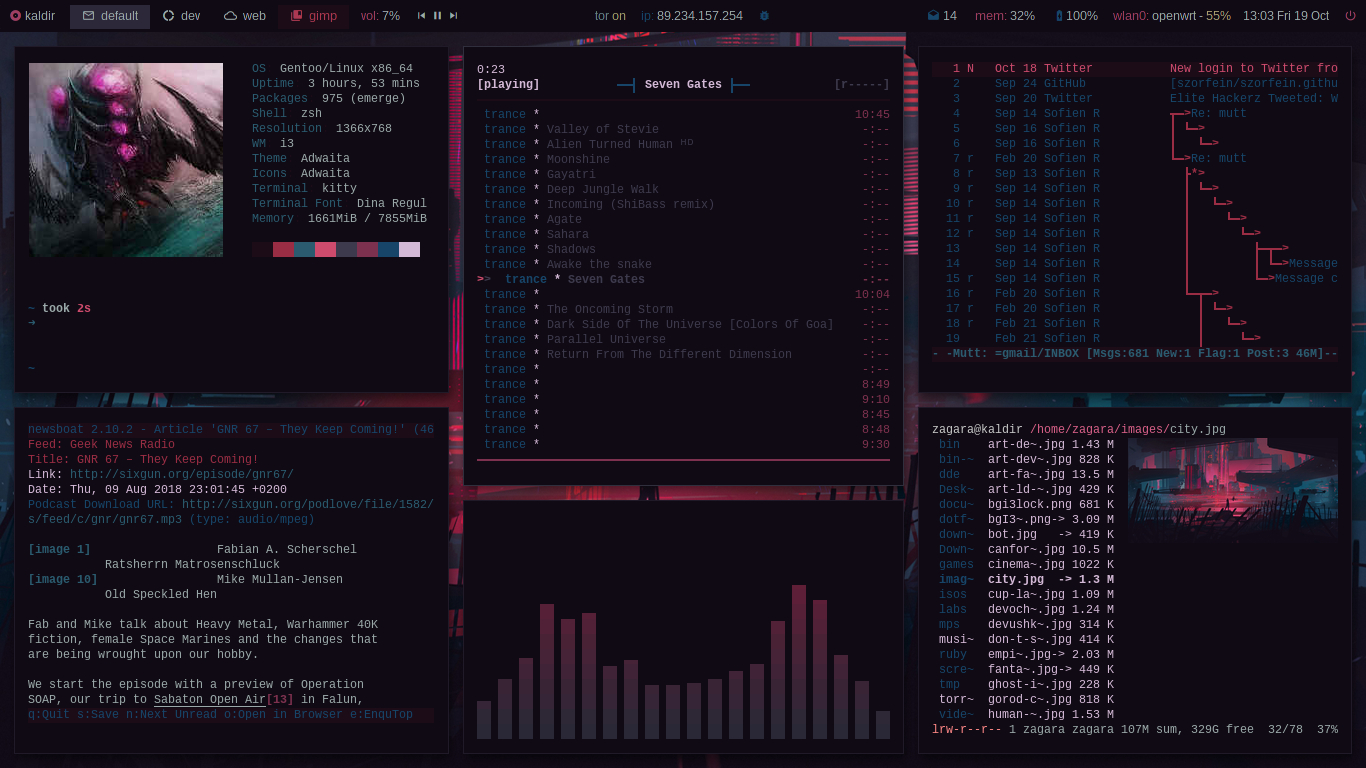Viewport: 1366px width, 768px height.
Task: Open the games directory in ranger
Action: coord(956,564)
